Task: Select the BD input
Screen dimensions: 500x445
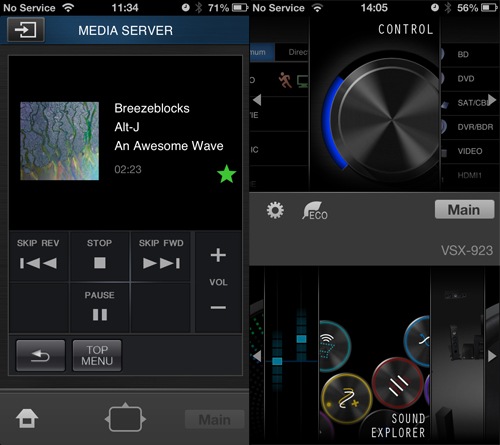Action: (x=471, y=54)
